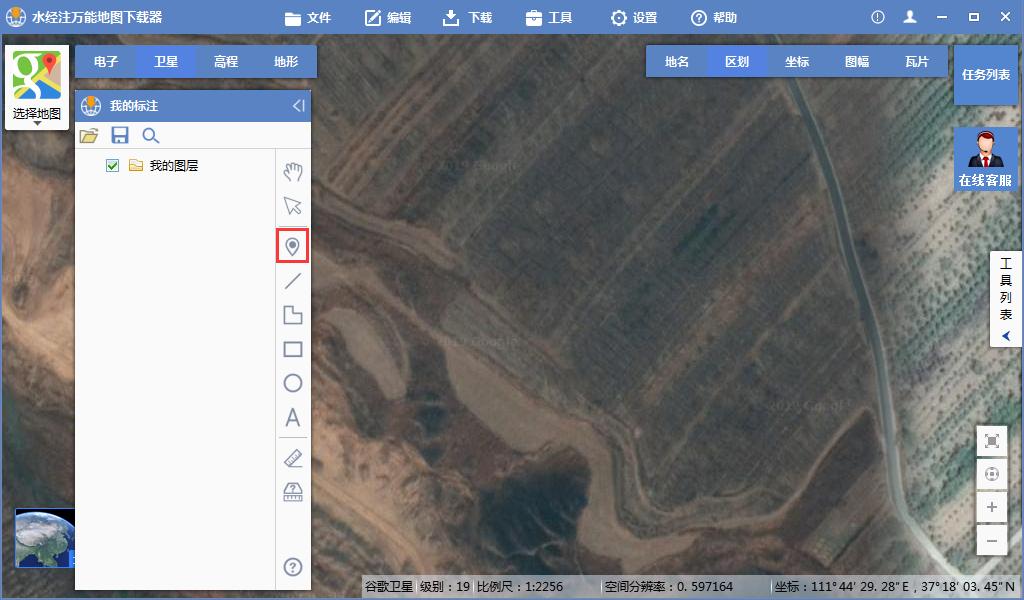Switch to 地形 map tab
Screen dimensions: 1024x600
pyautogui.click(x=286, y=61)
